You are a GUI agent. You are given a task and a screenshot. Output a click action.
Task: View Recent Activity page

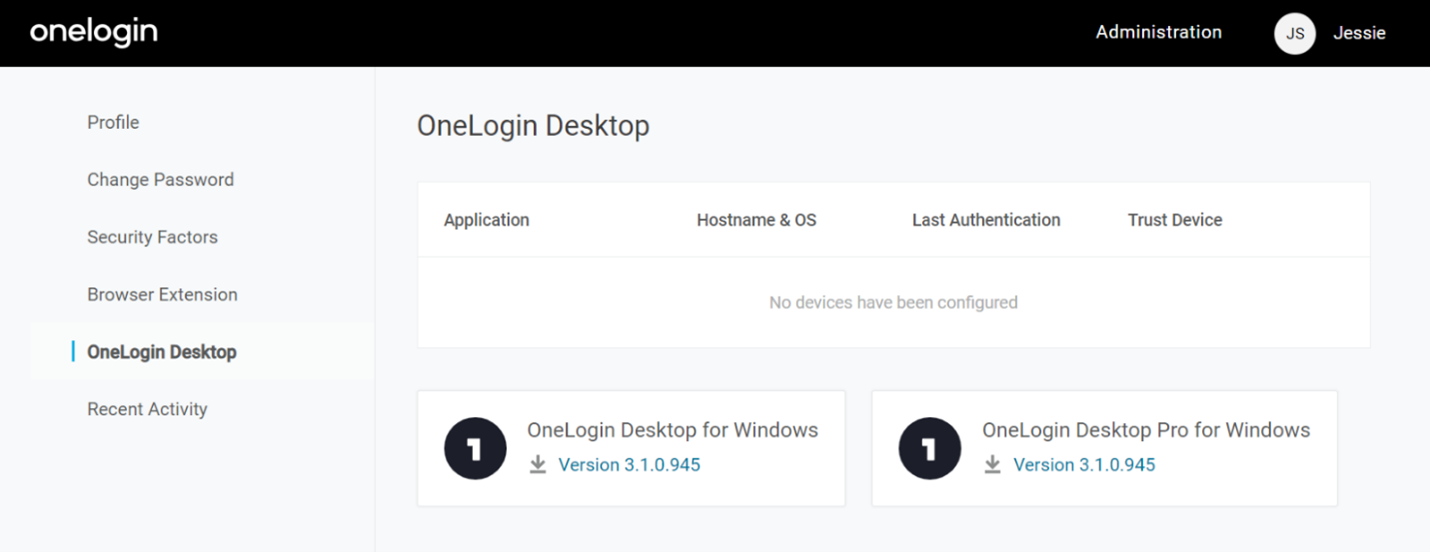click(147, 409)
